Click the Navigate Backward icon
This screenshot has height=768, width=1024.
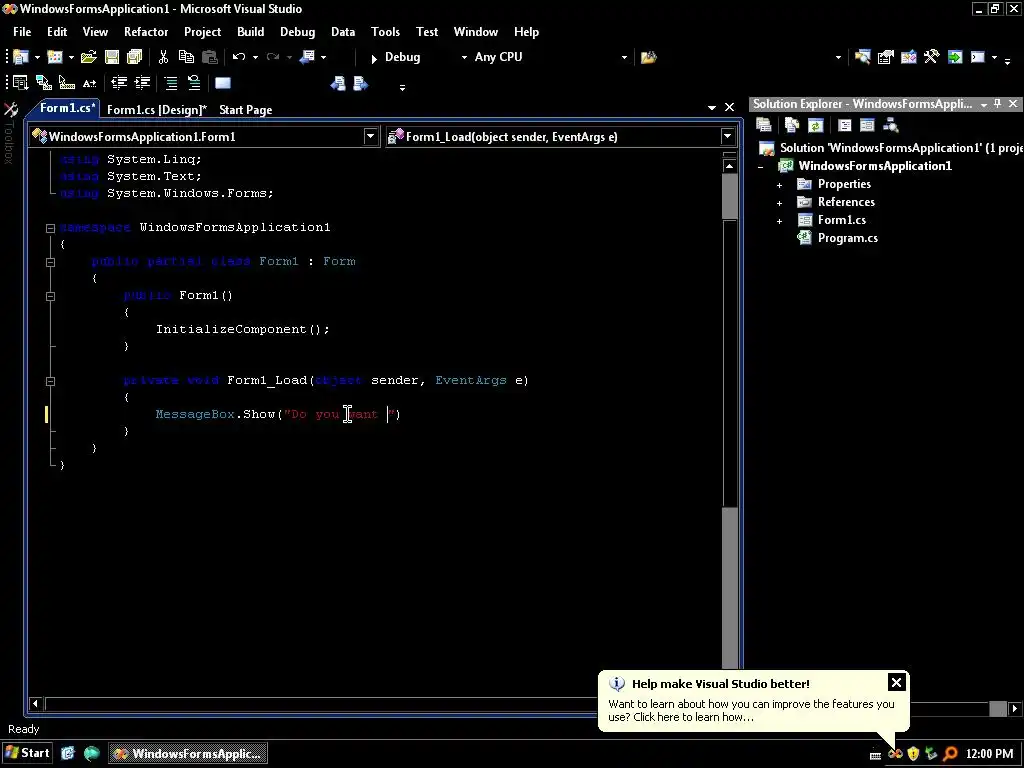click(307, 57)
